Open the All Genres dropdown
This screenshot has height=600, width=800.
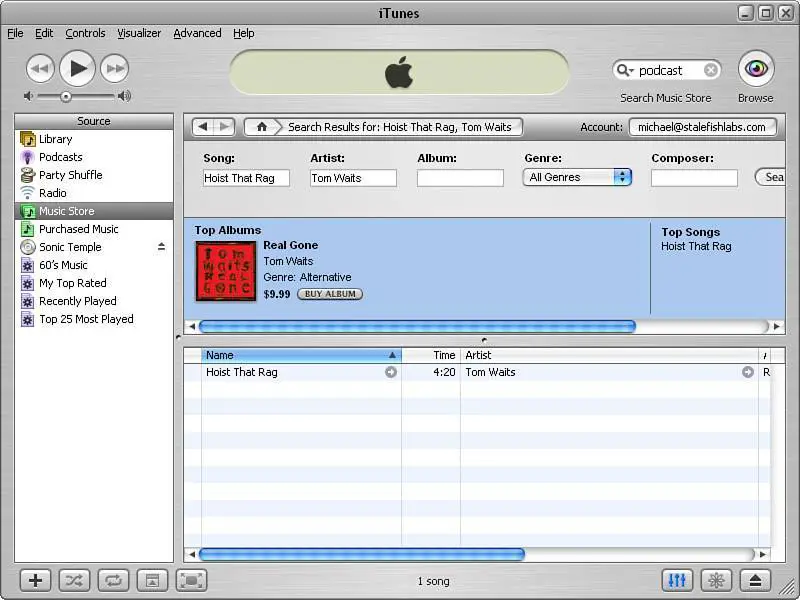pyautogui.click(x=578, y=177)
